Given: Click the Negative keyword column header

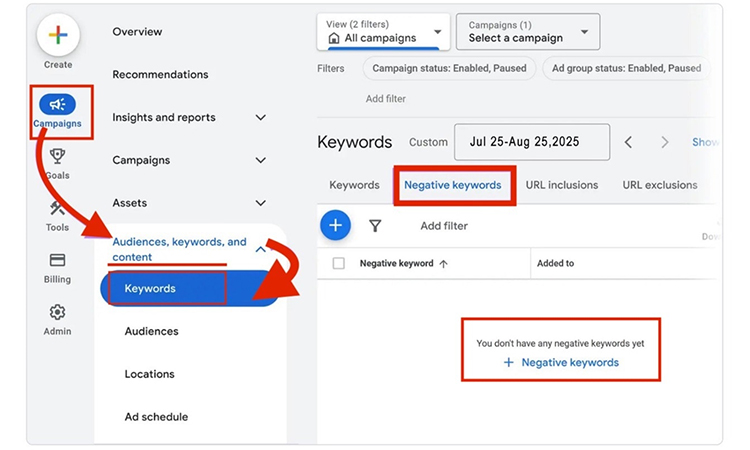Looking at the screenshot, I should pos(397,263).
